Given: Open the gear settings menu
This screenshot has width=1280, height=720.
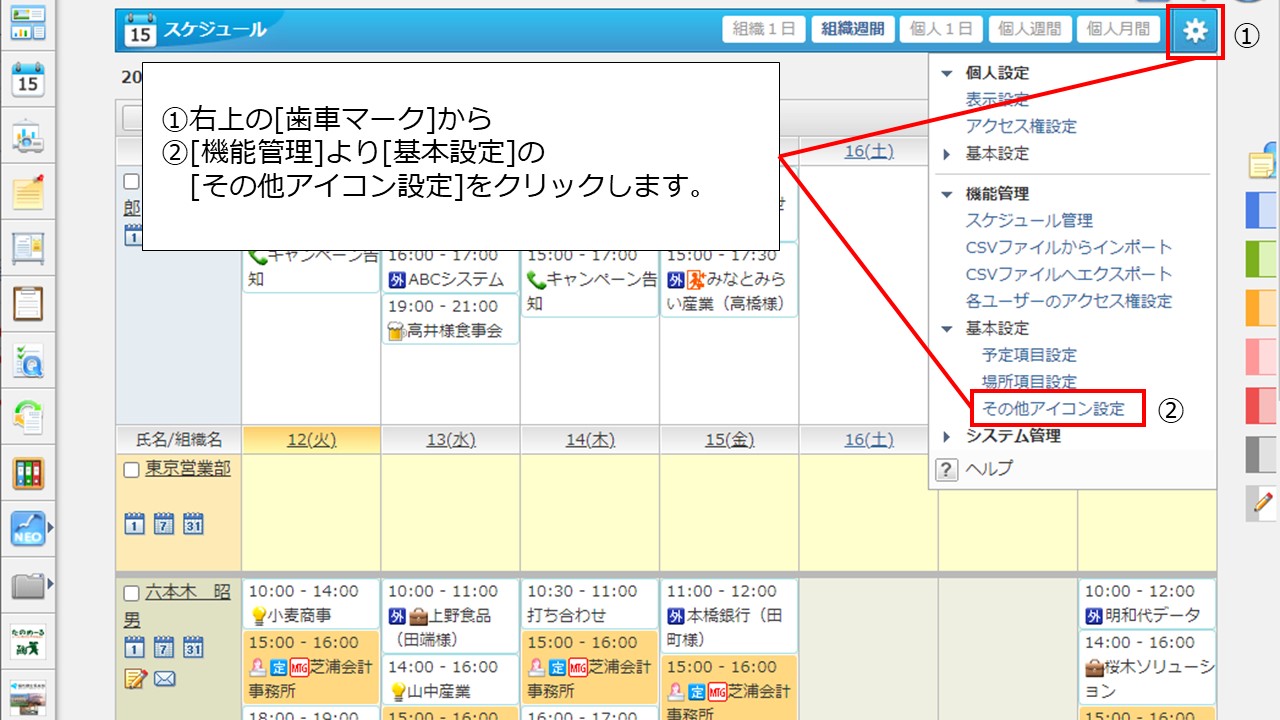Looking at the screenshot, I should click(1195, 32).
